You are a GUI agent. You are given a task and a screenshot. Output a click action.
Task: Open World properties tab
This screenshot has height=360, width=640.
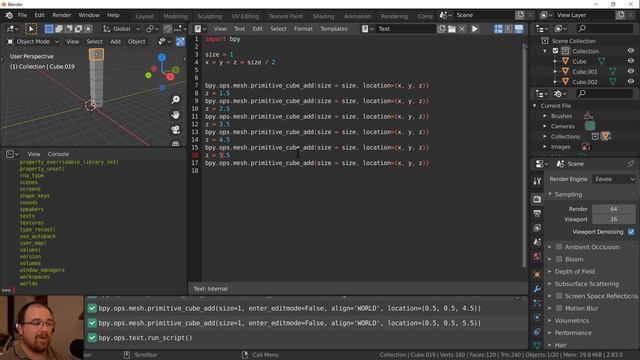537,256
